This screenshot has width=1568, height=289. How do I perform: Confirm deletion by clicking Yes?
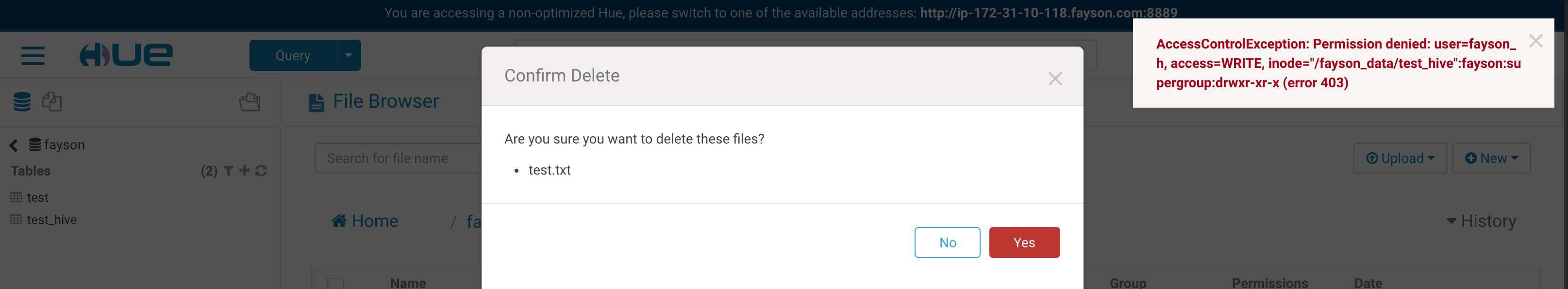pos(1024,242)
